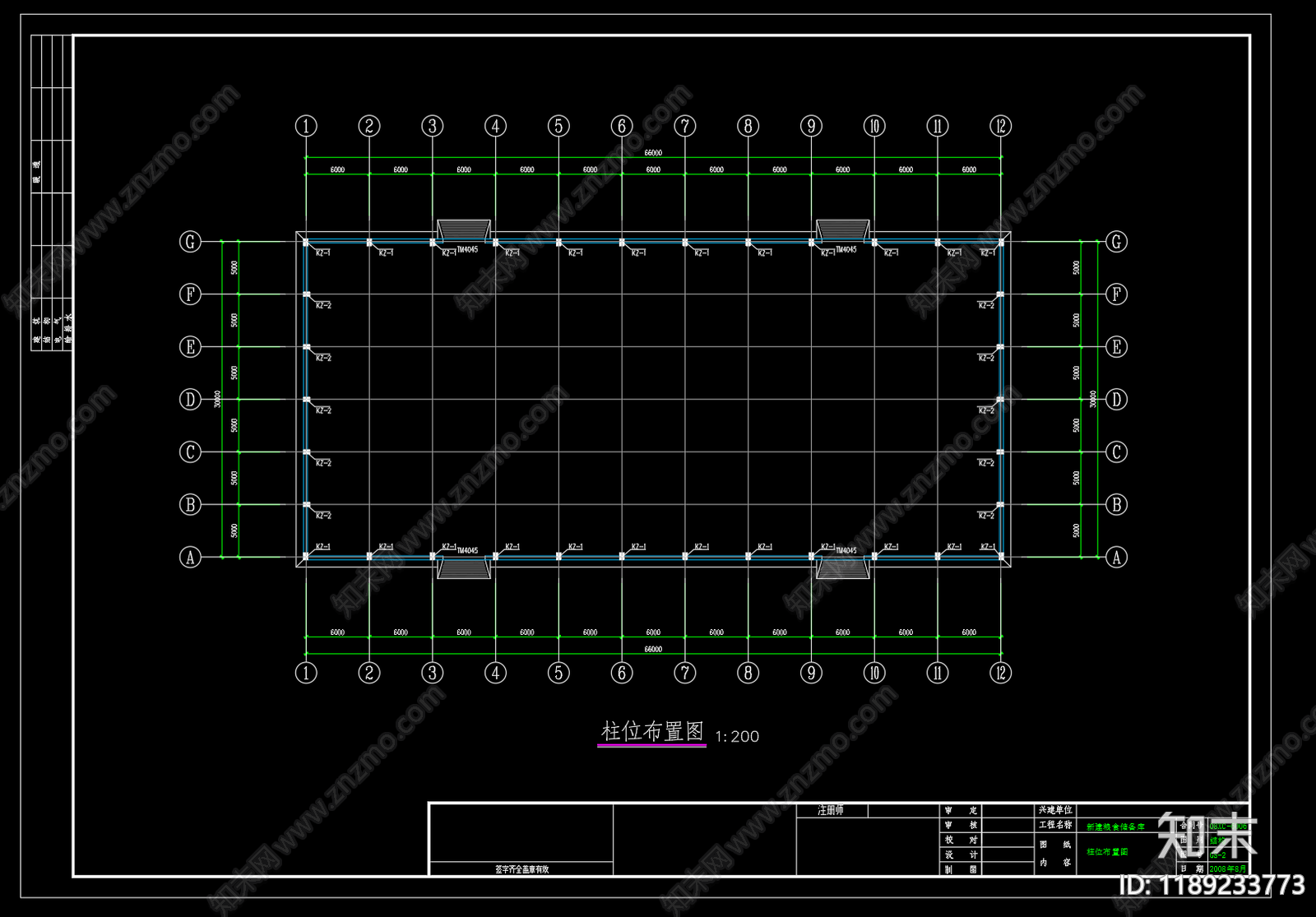Click the 设计 cell in title block
This screenshot has height=917, width=1316.
point(961,854)
